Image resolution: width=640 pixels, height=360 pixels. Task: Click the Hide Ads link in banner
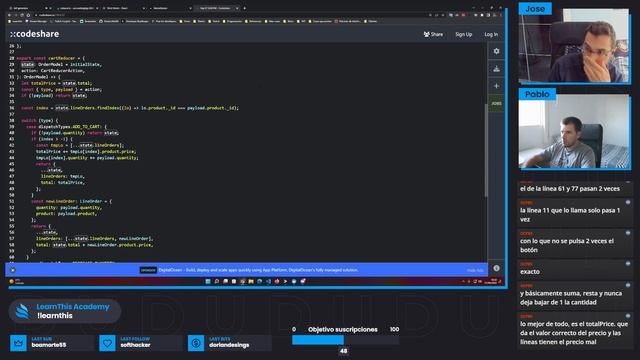pyautogui.click(x=475, y=270)
